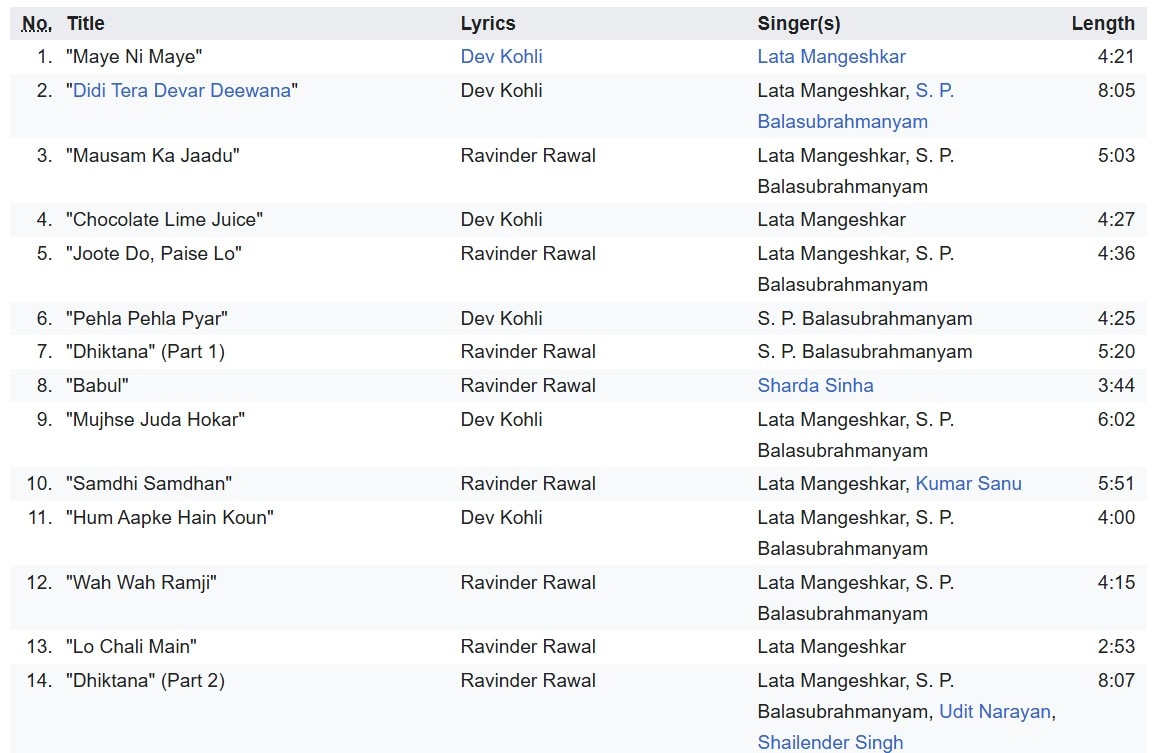Click Ravinder Rawal in the Babul row

(x=528, y=386)
